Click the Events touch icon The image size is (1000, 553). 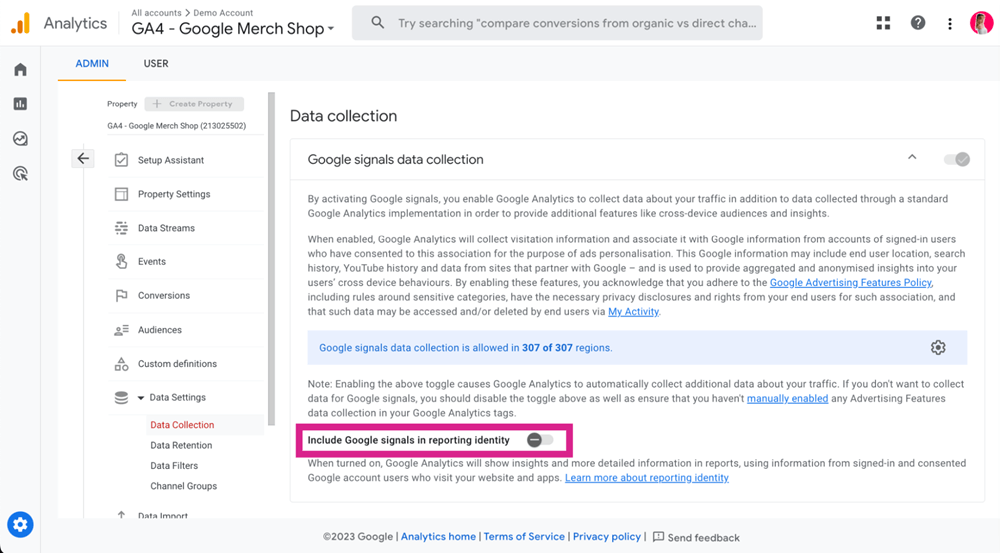coord(121,262)
